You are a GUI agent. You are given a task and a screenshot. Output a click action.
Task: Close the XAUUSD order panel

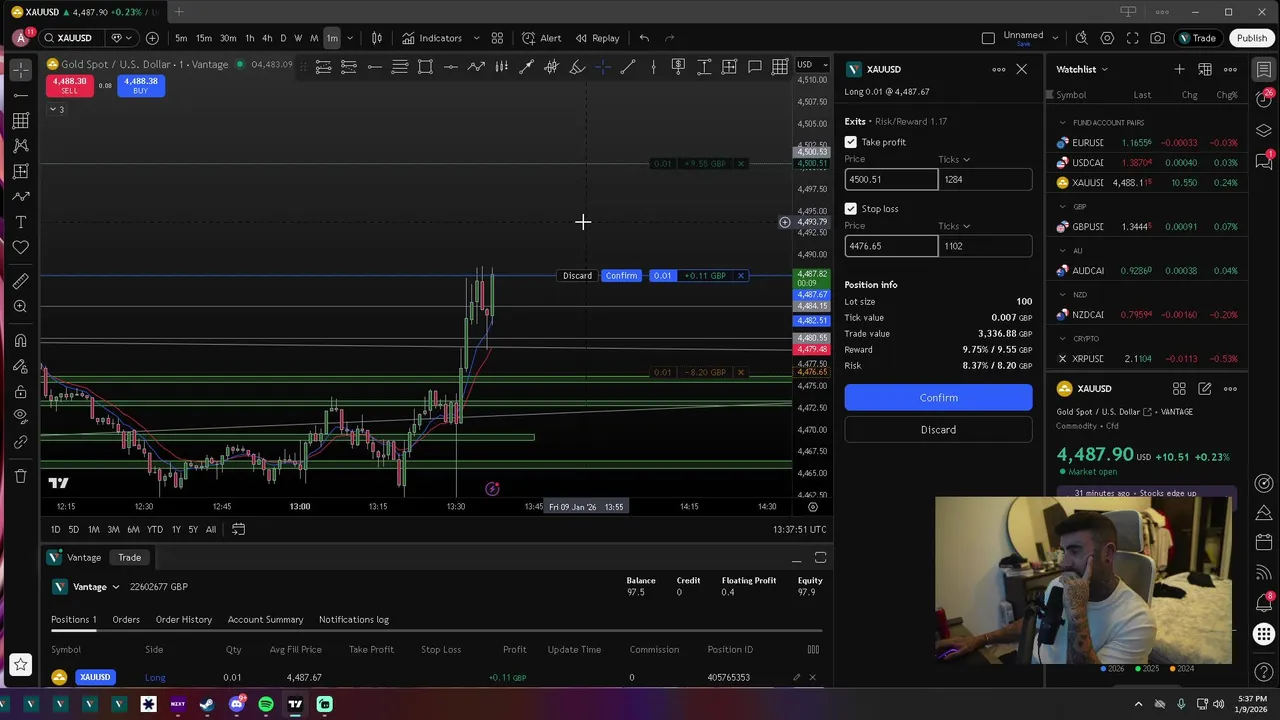point(1021,69)
